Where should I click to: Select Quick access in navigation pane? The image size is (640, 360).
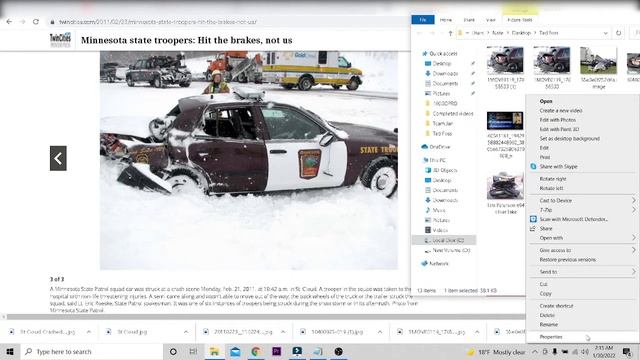click(x=443, y=53)
